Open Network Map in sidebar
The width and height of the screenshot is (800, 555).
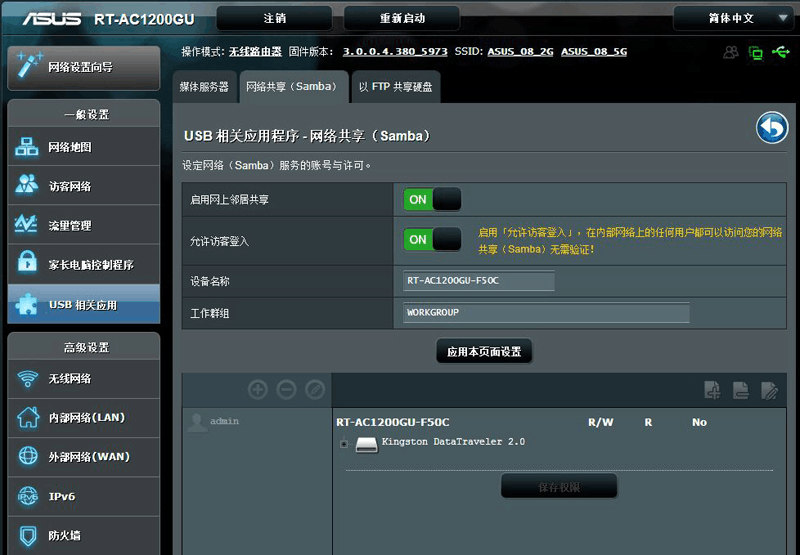point(84,147)
